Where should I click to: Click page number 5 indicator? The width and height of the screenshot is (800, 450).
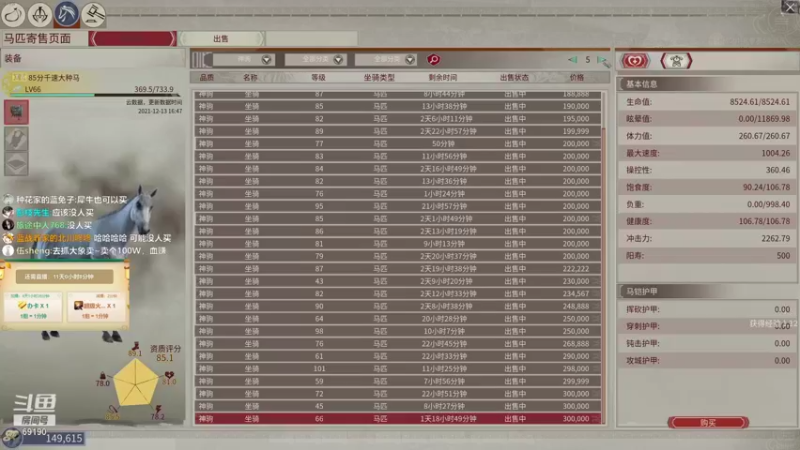pos(587,60)
